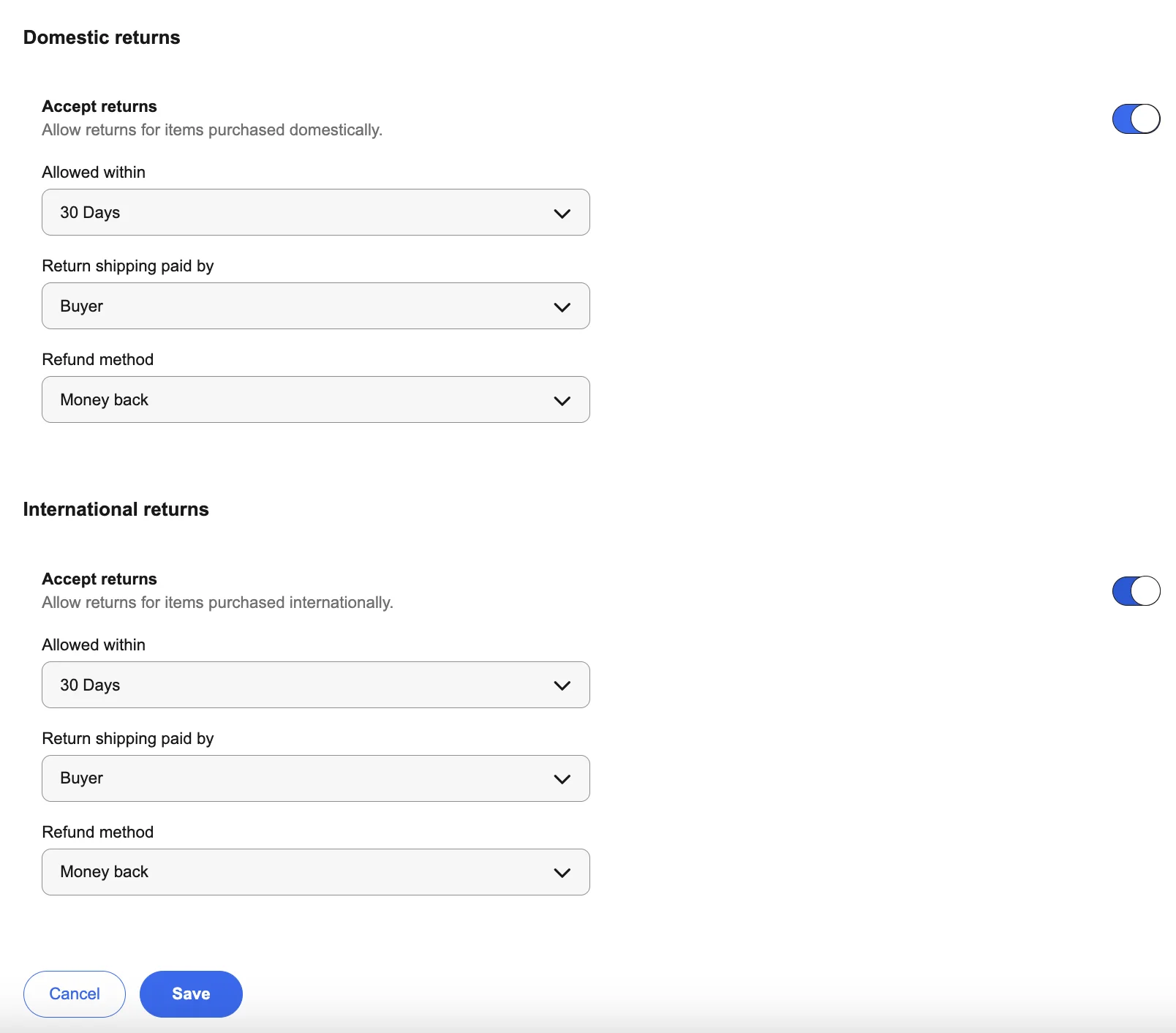Toggle the International returns Accept returns switch
The image size is (1176, 1033).
pos(1136,591)
